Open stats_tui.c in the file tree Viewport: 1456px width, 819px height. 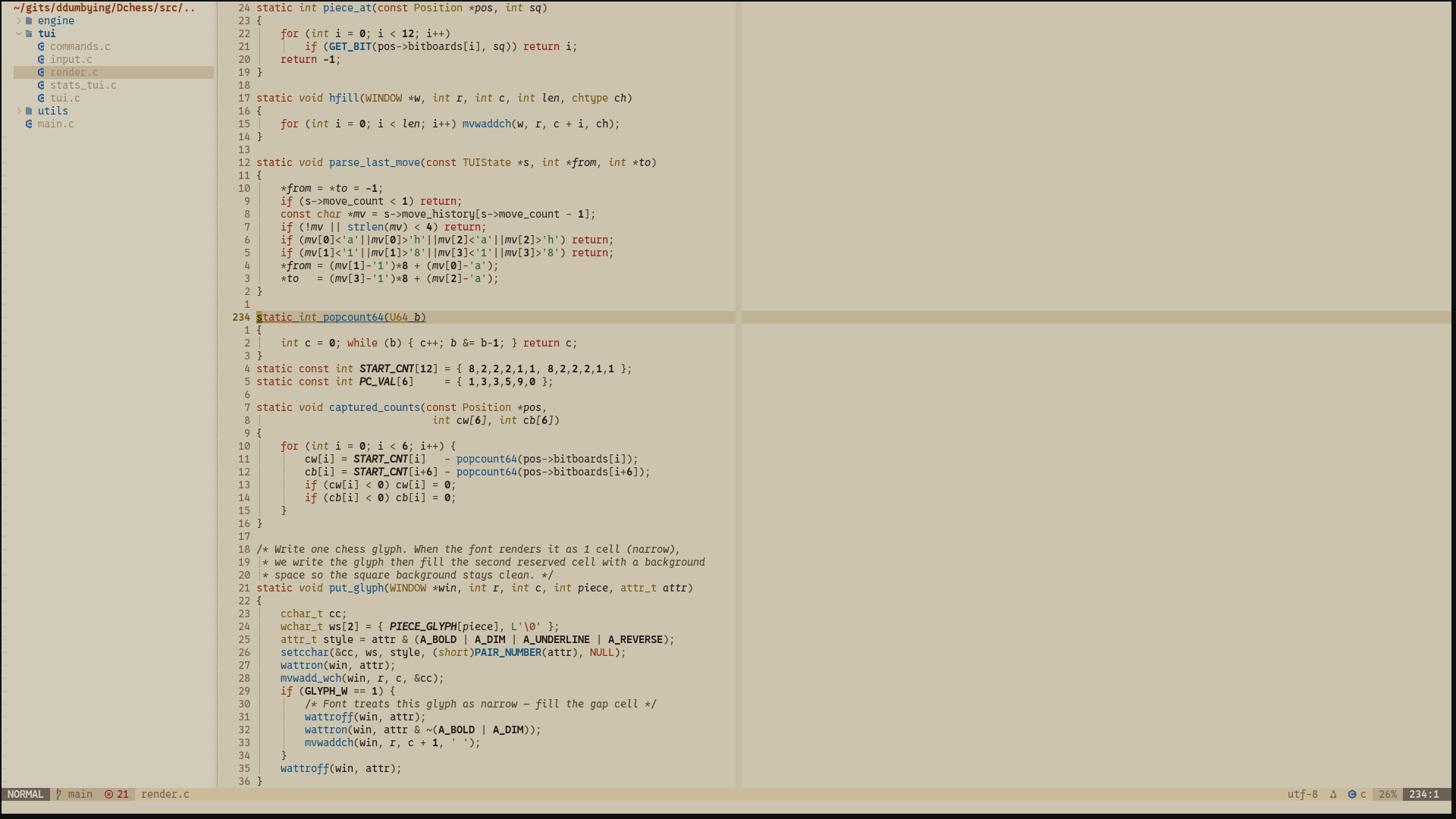point(83,85)
